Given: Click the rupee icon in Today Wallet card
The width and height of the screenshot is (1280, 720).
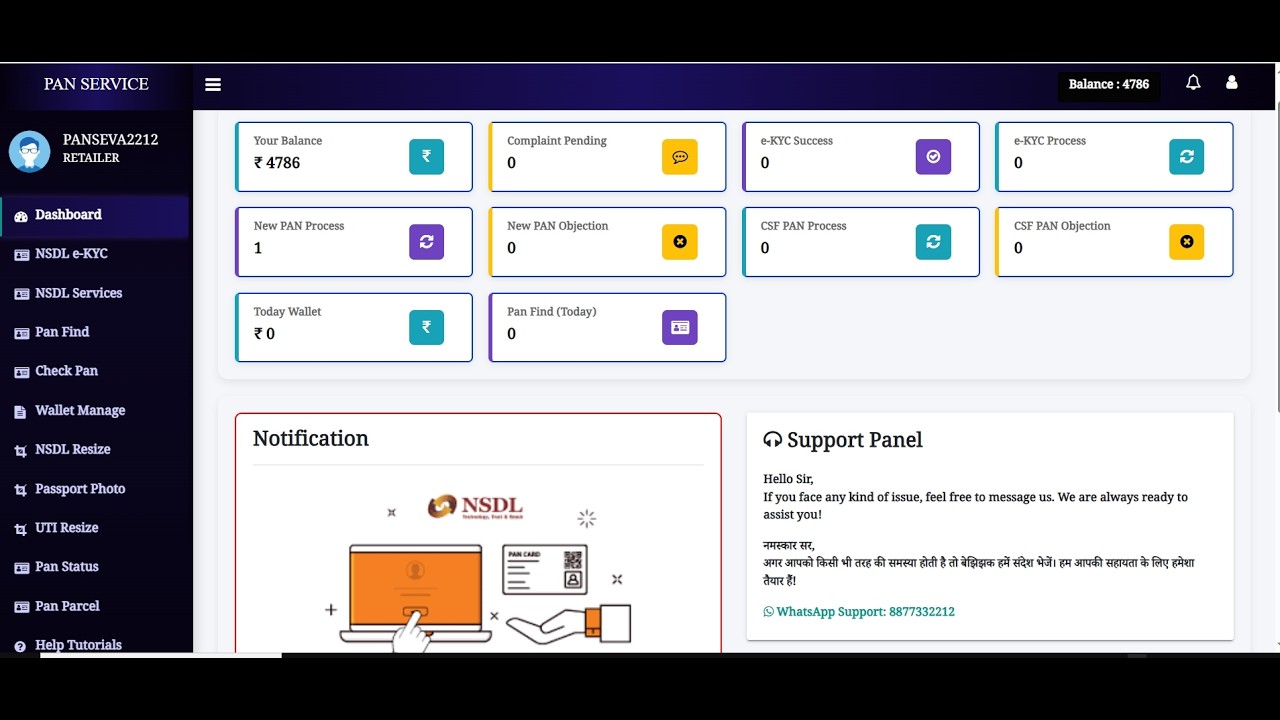Looking at the screenshot, I should pos(426,327).
